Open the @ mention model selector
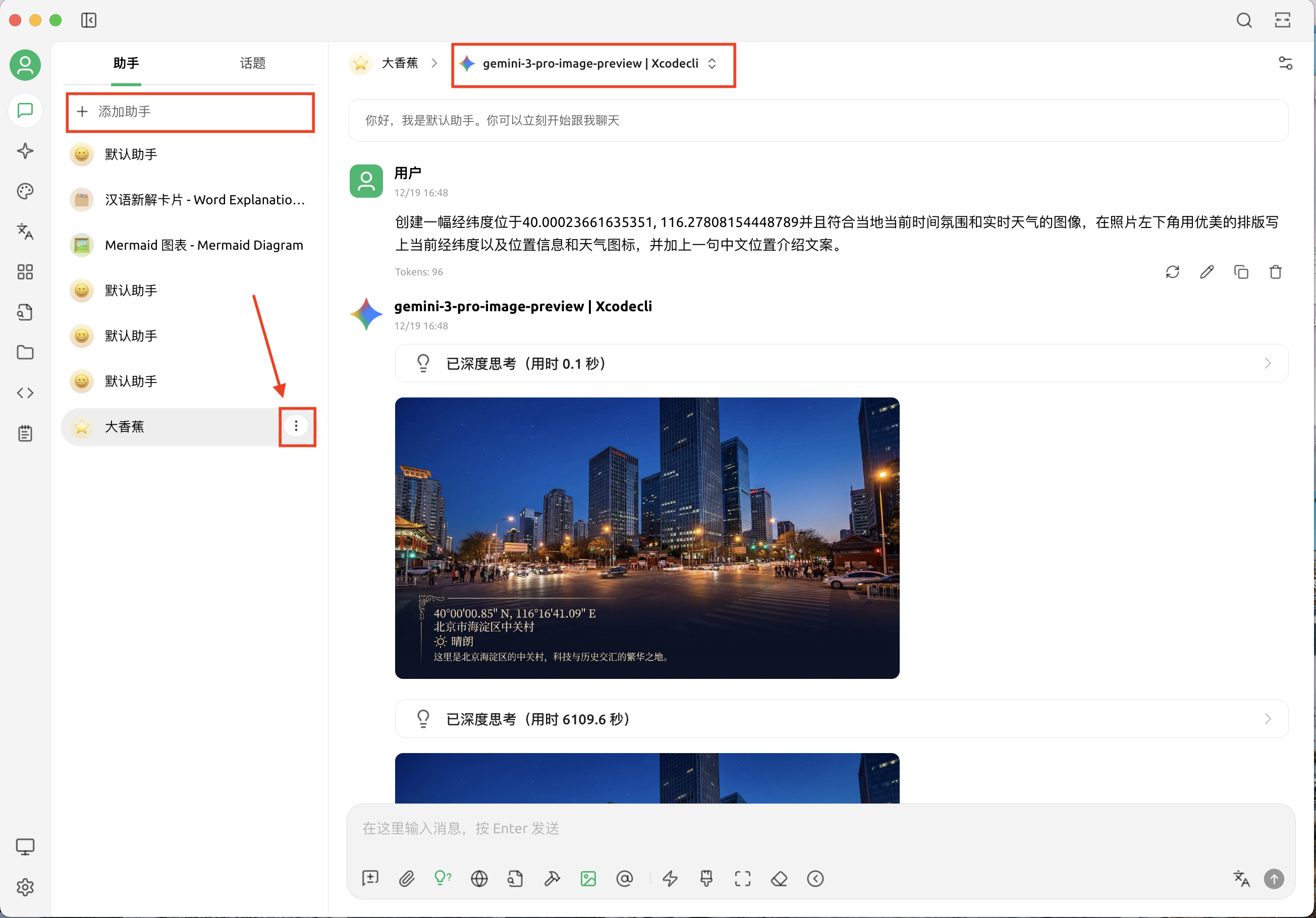1316x918 pixels. click(624, 879)
